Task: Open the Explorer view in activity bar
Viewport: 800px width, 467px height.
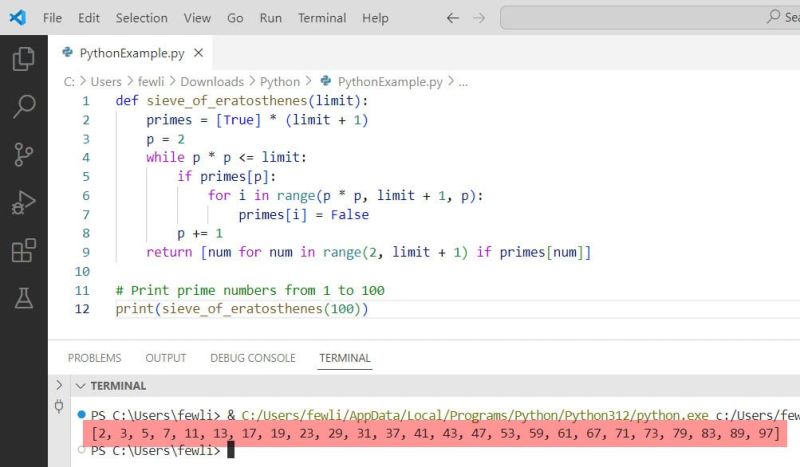Action: click(x=23, y=59)
